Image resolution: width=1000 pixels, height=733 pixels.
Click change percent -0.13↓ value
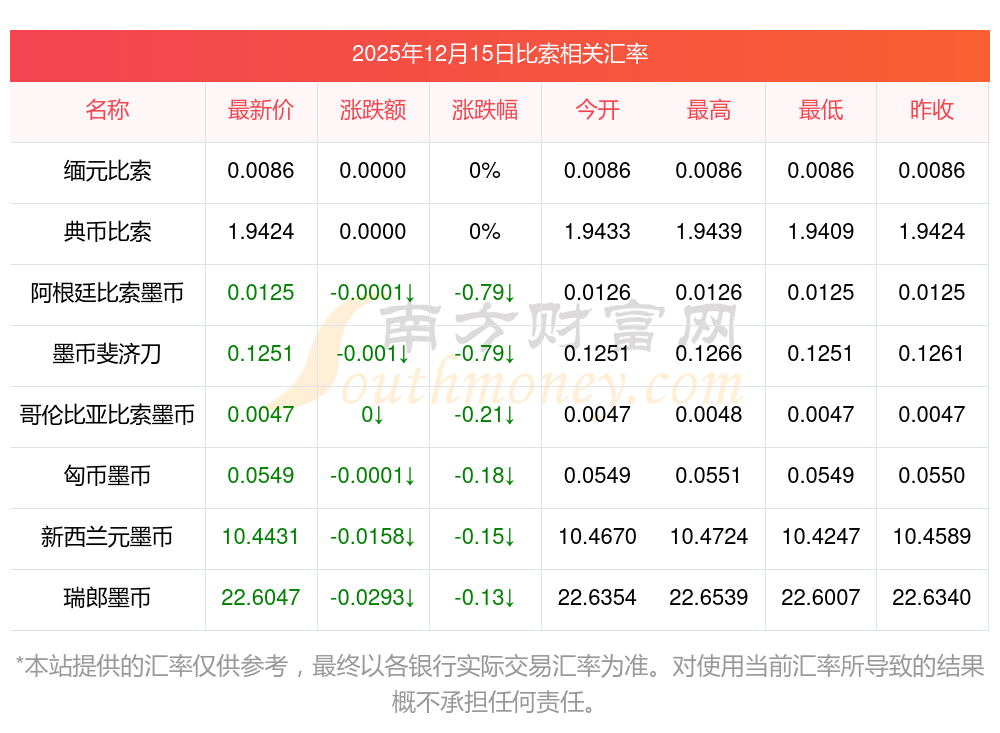click(x=485, y=598)
